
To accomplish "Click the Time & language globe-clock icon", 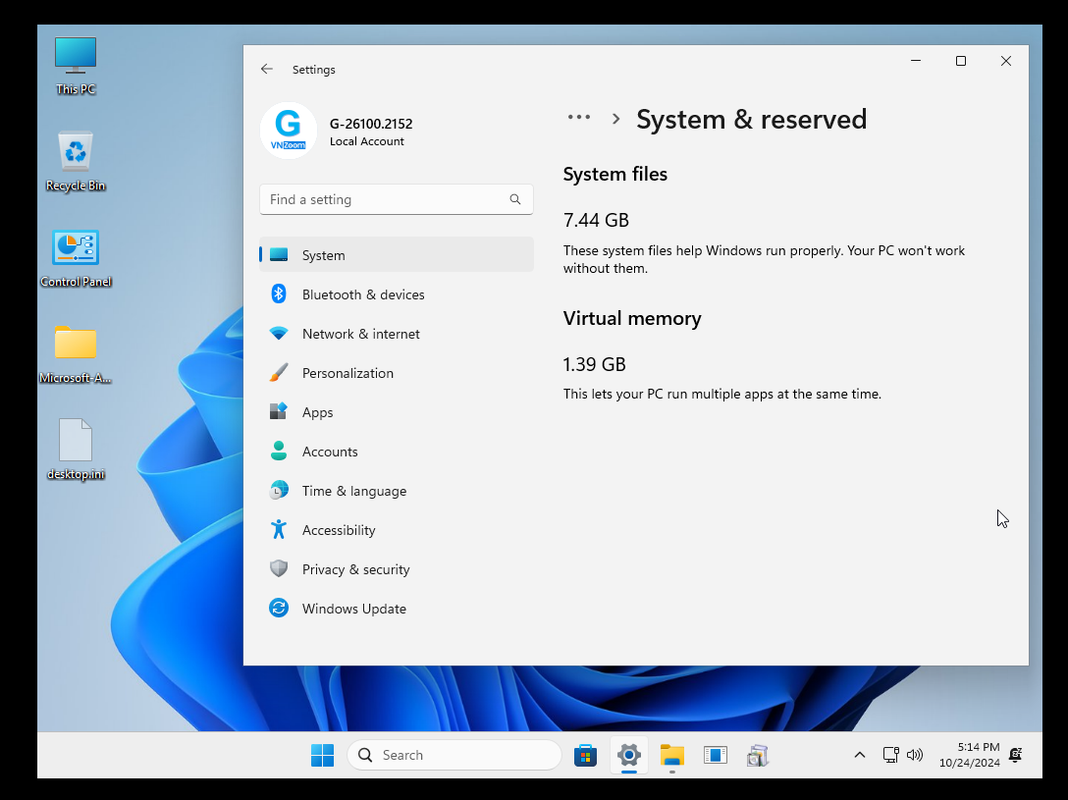I will 279,490.
